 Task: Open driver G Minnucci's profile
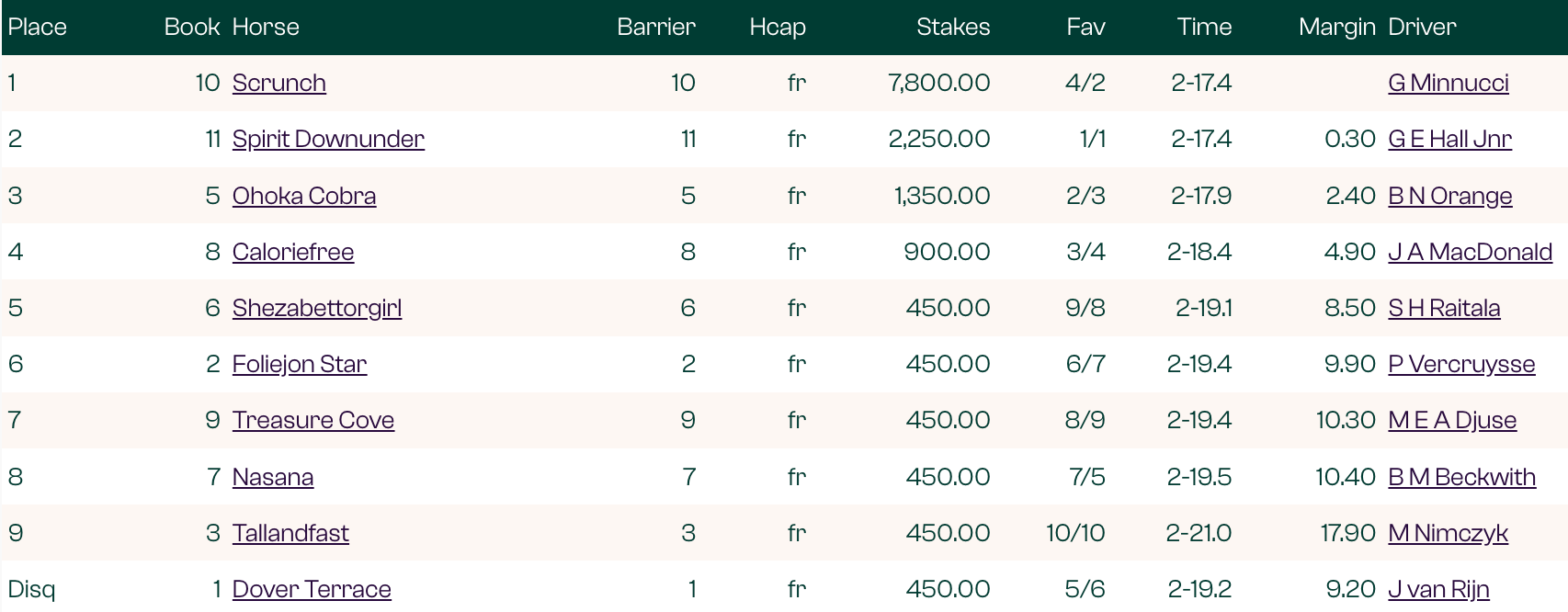[x=1448, y=83]
